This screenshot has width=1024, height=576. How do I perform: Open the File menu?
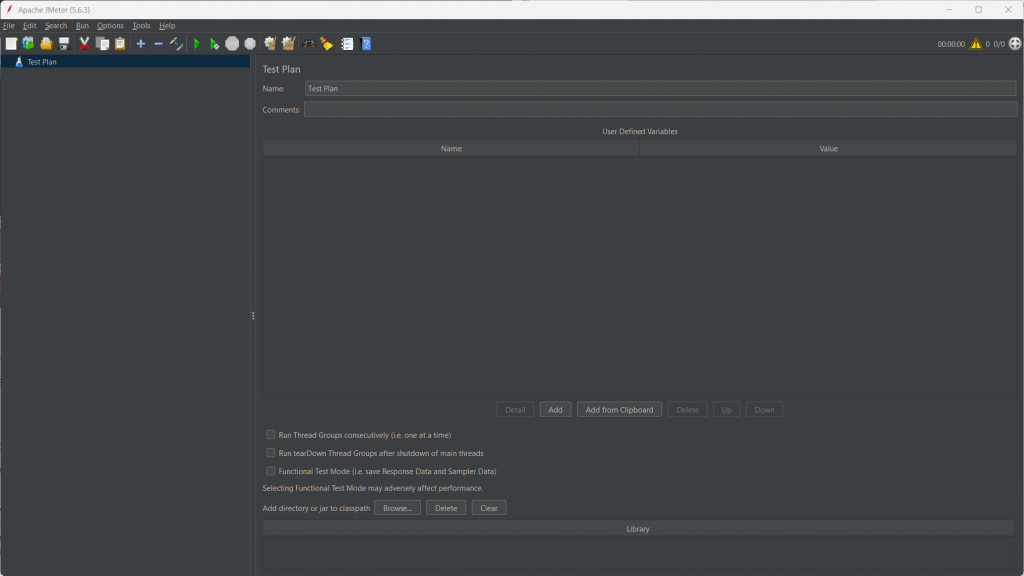tap(8, 25)
